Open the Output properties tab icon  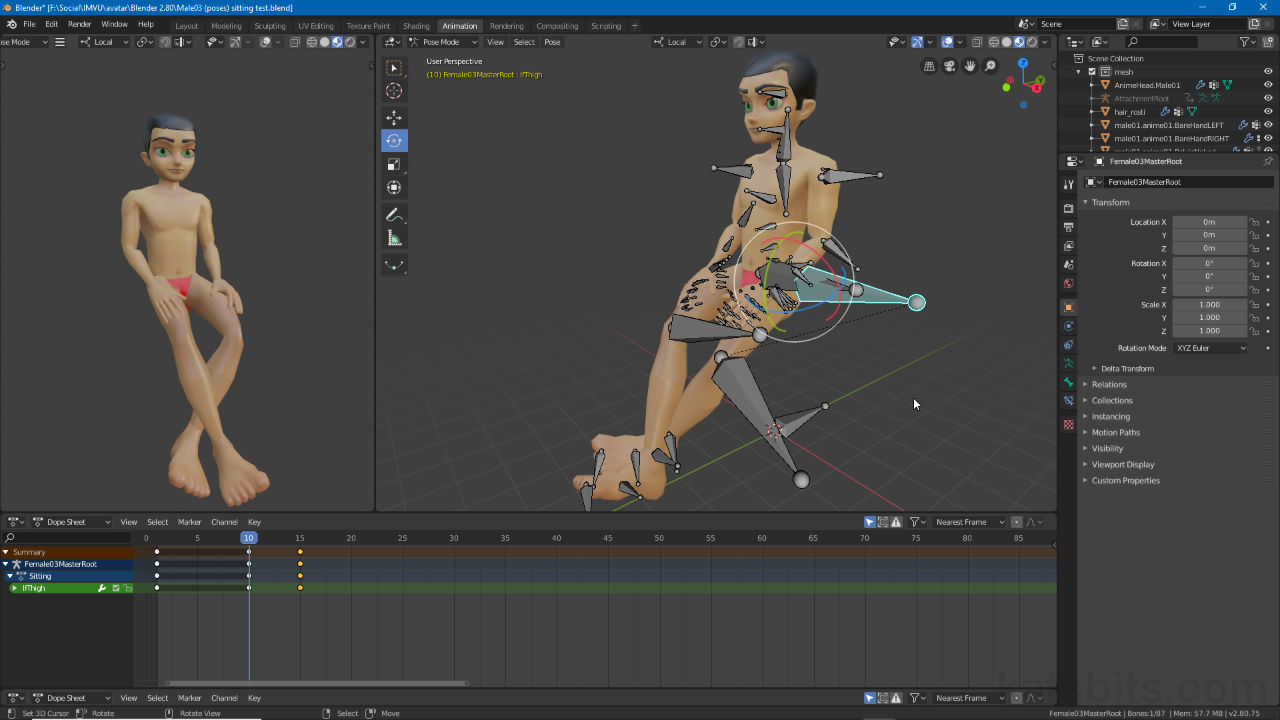click(1068, 227)
